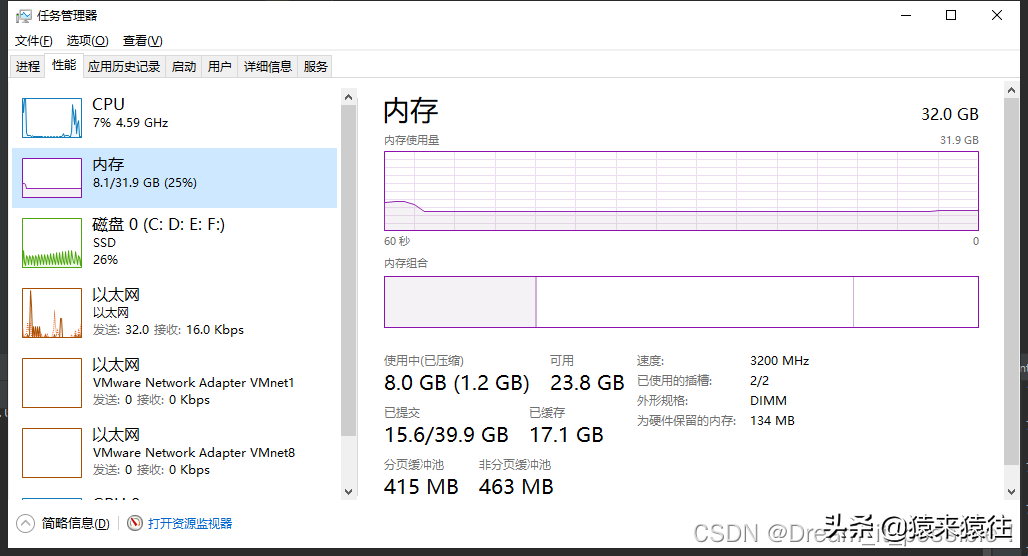Switch to the 启动 tab

pos(184,67)
